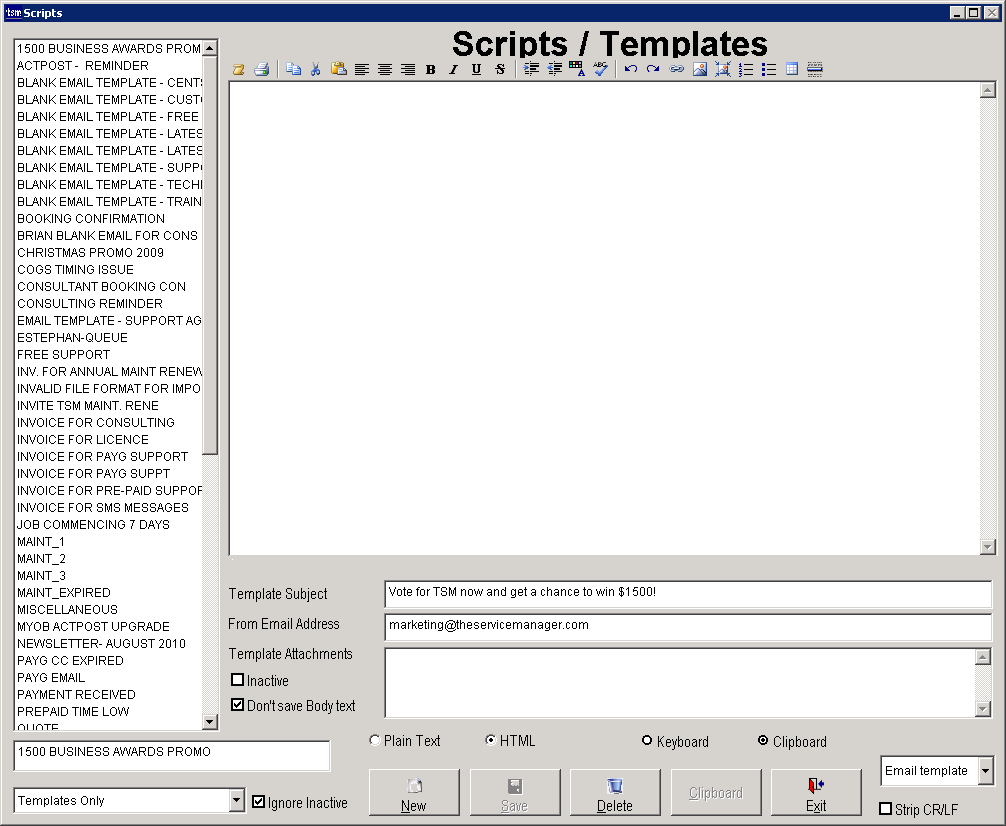This screenshot has width=1006, height=826.
Task: Select the Plain Text radio button
Action: (x=375, y=741)
